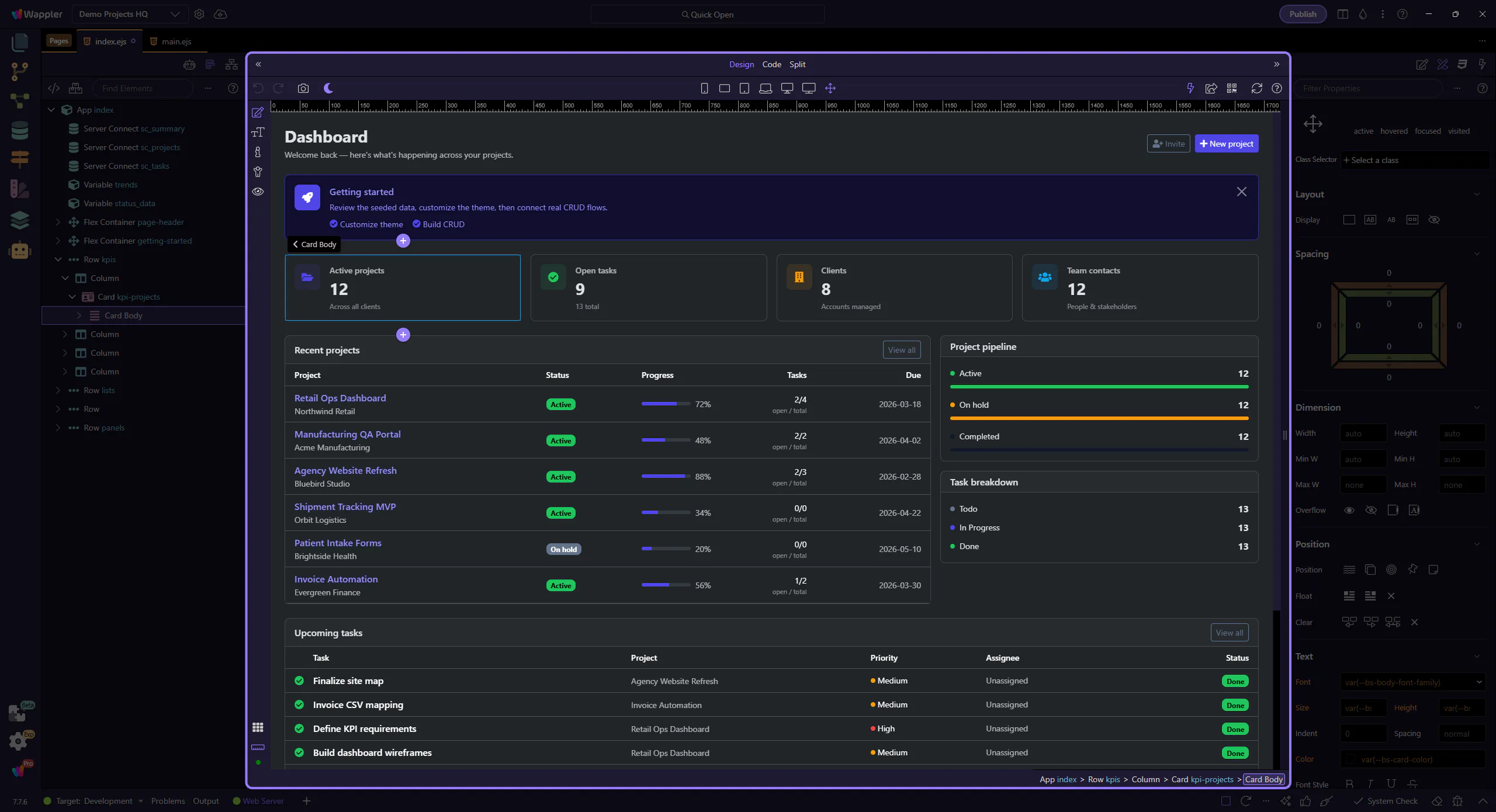Click the refresh design view icon

[1256, 88]
